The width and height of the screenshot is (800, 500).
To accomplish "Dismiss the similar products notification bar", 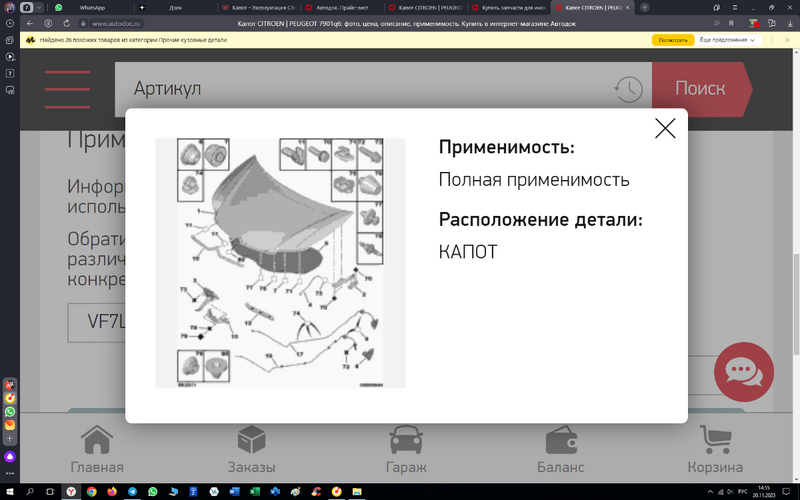I will click(x=787, y=40).
